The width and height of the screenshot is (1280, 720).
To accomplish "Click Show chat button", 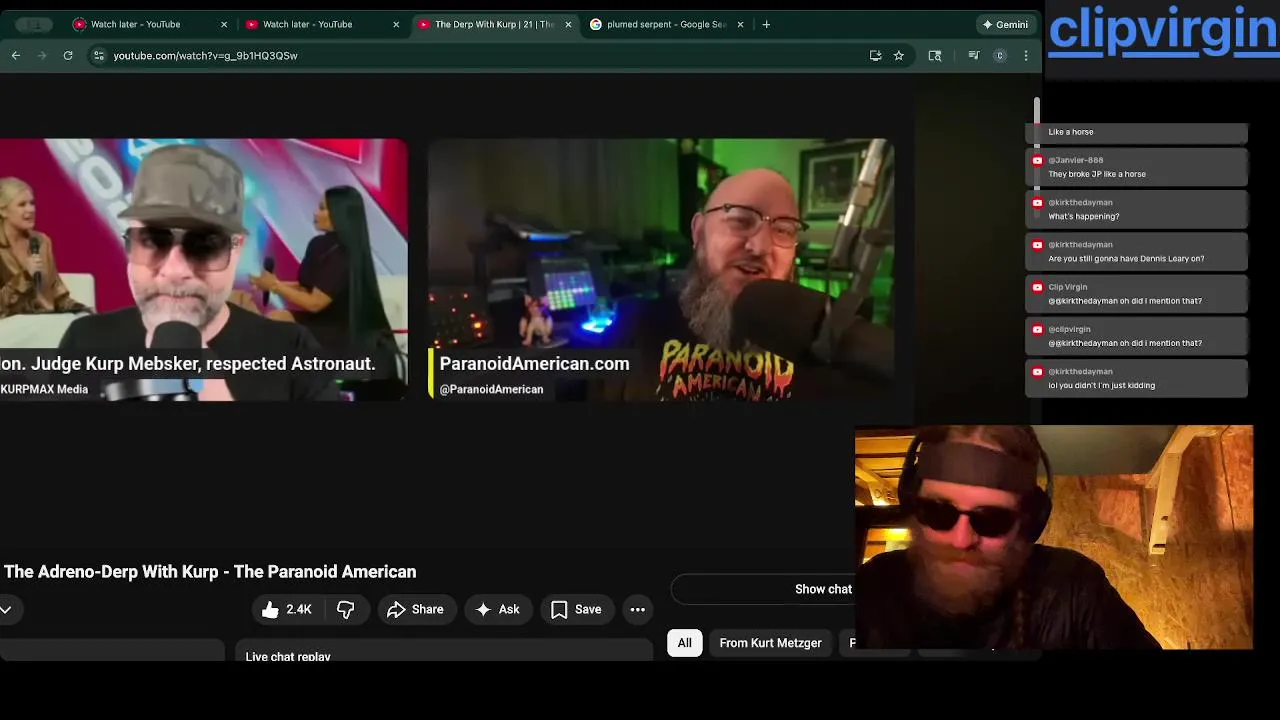I will click(x=823, y=589).
